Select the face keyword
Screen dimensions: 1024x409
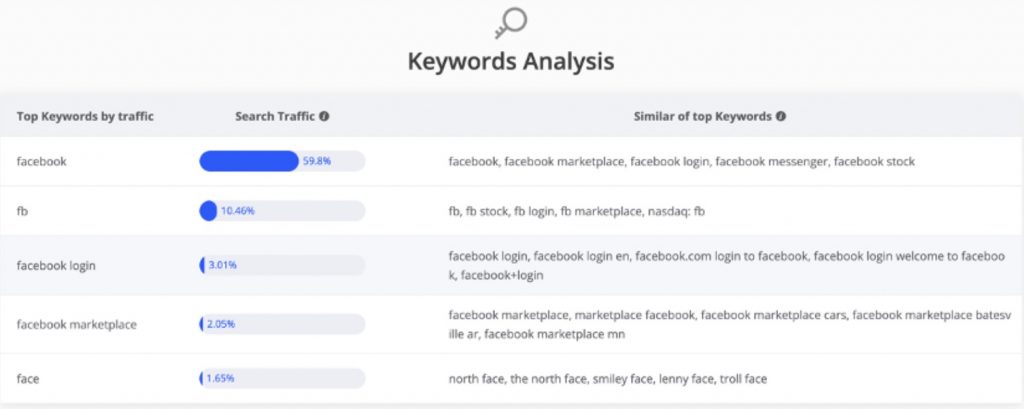pos(28,378)
